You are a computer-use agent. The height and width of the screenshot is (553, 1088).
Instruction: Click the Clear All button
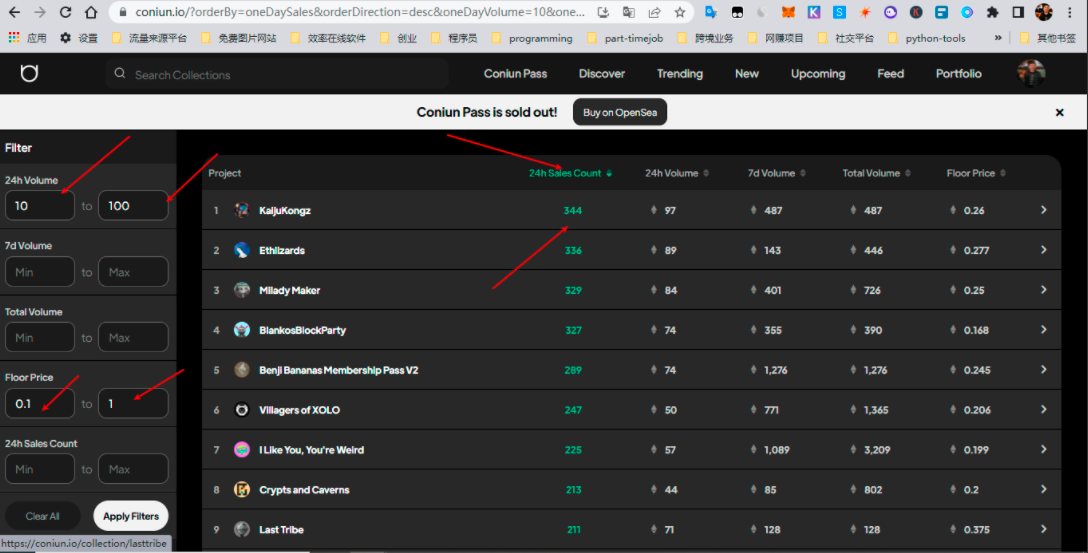coord(42,516)
